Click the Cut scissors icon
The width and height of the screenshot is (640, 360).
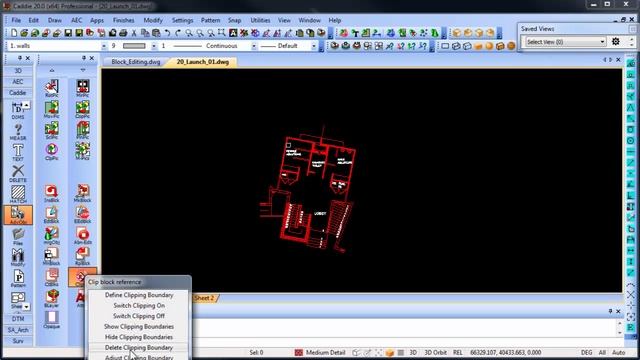(x=134, y=33)
